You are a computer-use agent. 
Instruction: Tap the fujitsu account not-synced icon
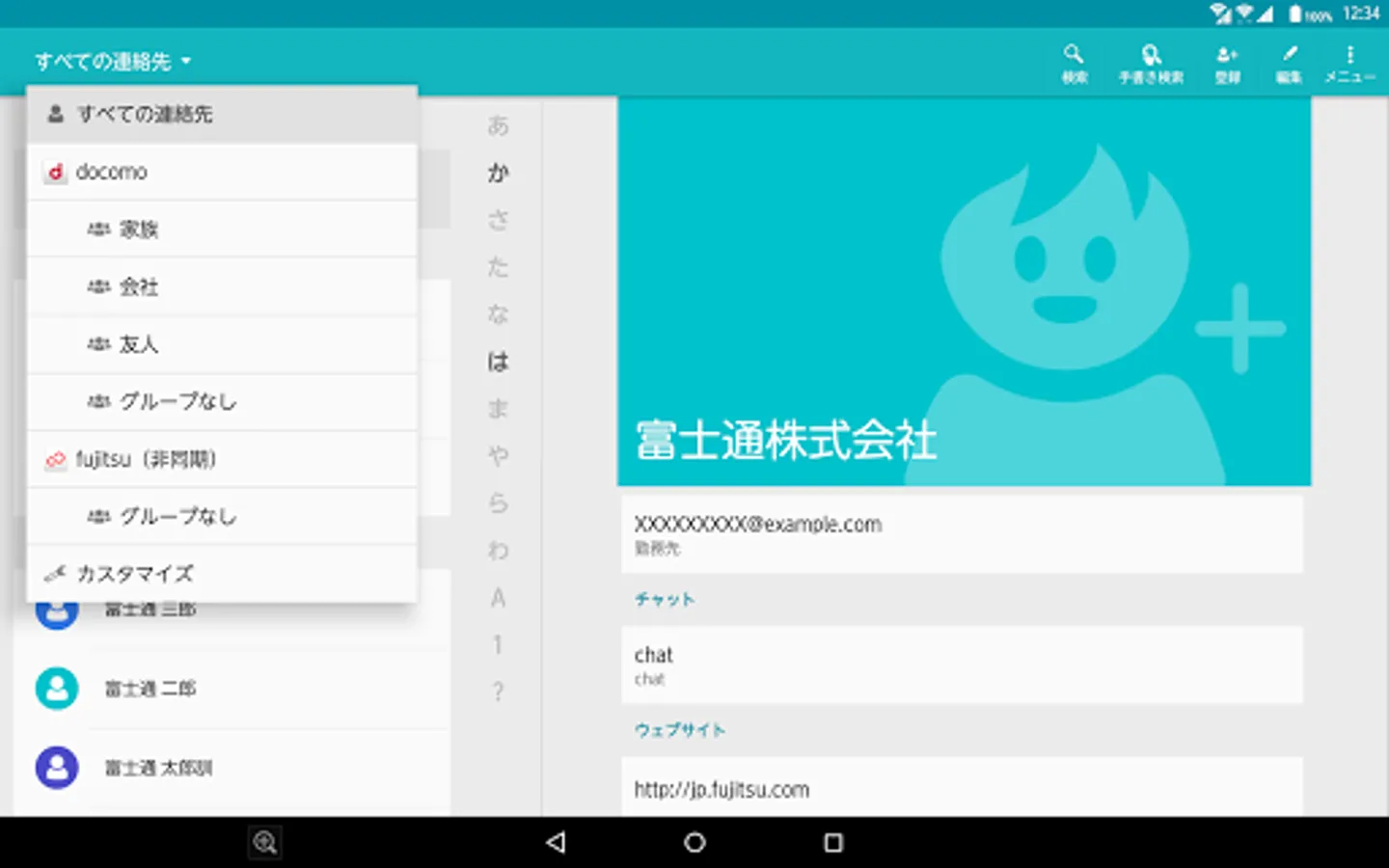(55, 460)
